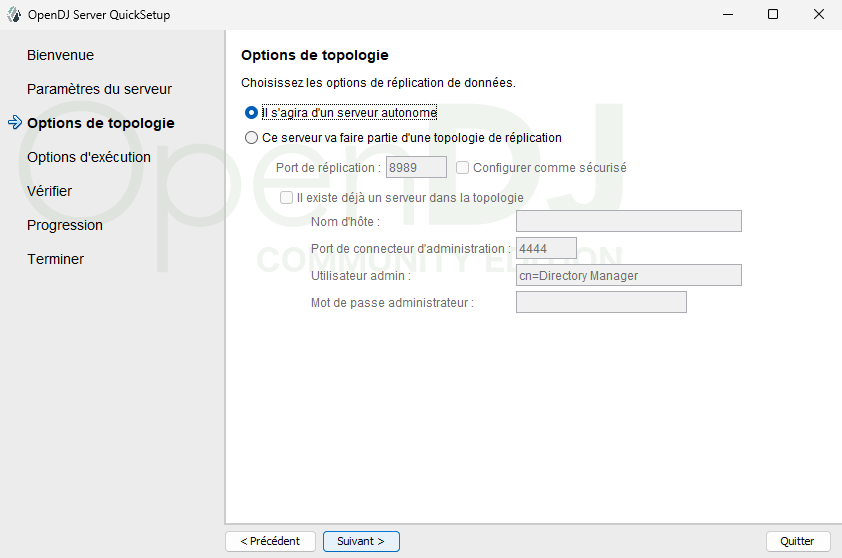This screenshot has width=842, height=558.
Task: Select the Vérifier step in sidebar
Action: pos(50,191)
